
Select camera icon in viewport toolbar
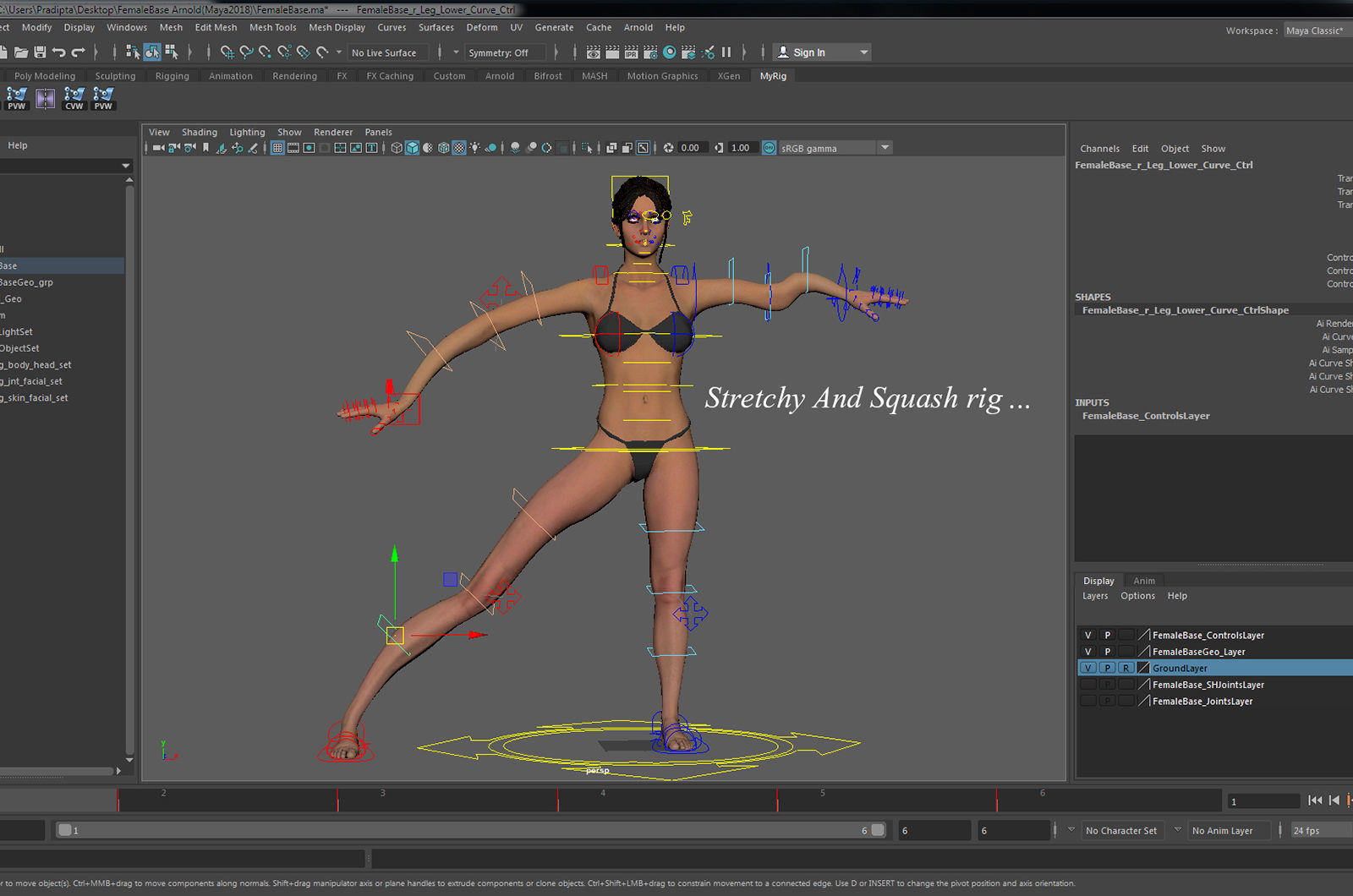tap(158, 148)
